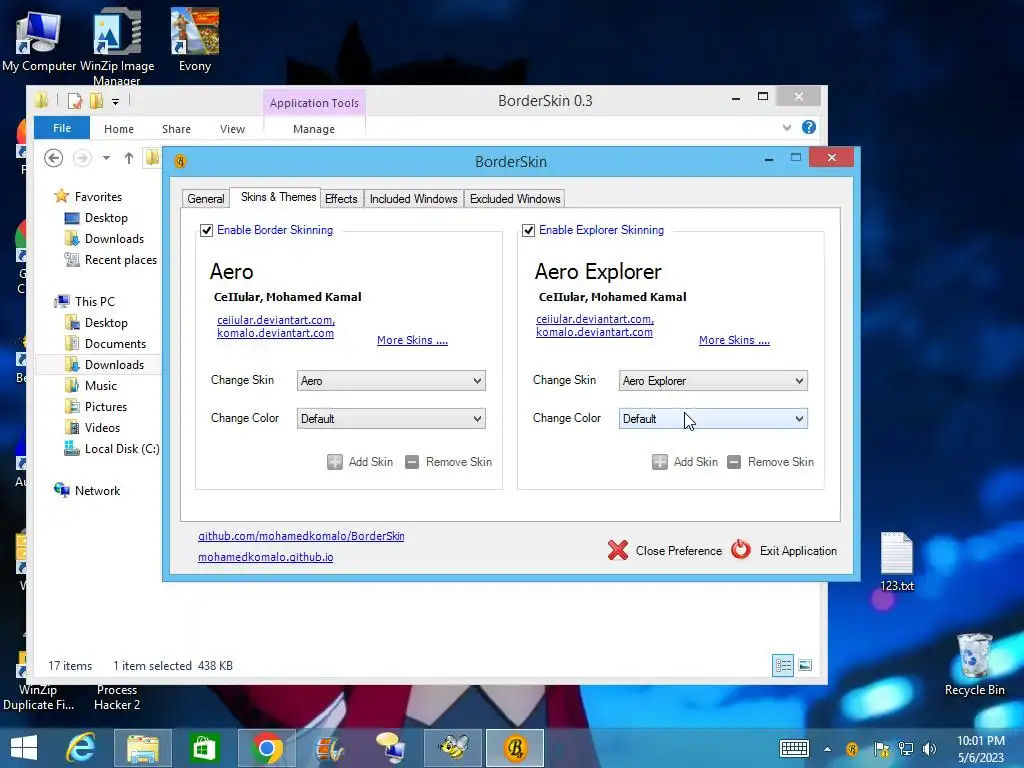Image resolution: width=1024 pixels, height=768 pixels.
Task: Click Add Skin under the Aero border section
Action: (x=360, y=462)
